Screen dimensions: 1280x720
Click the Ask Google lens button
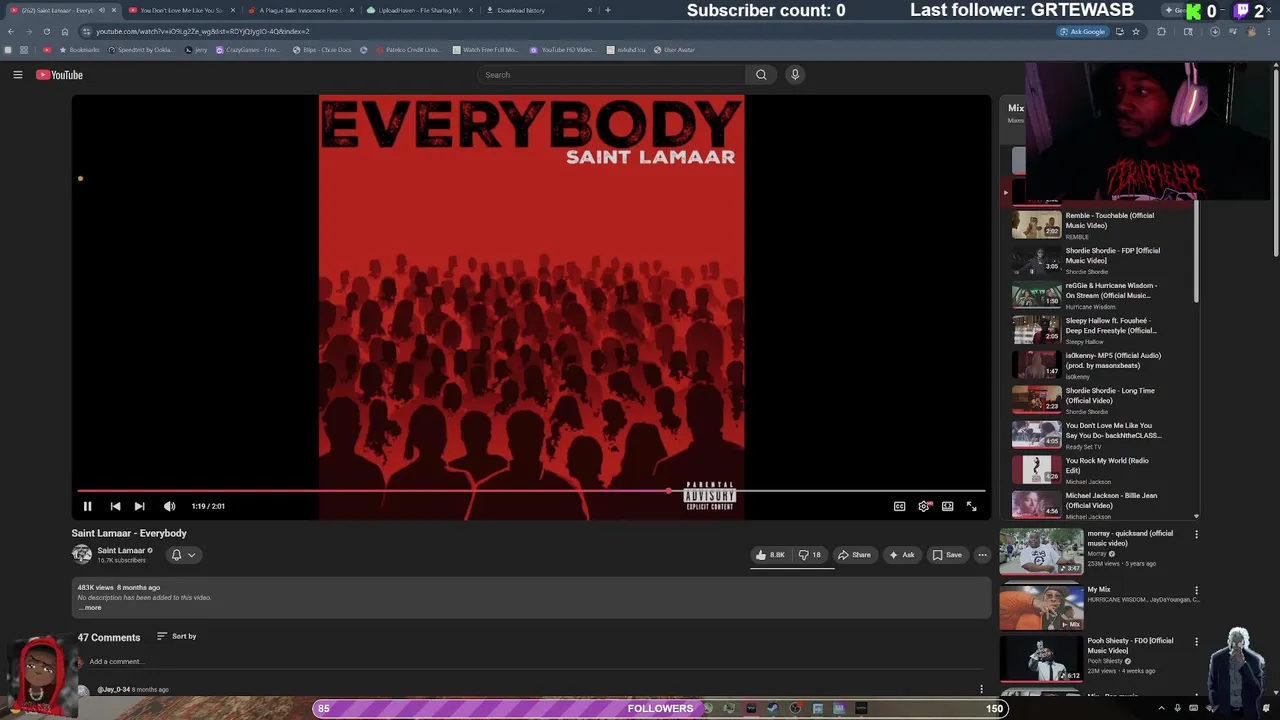(1083, 32)
